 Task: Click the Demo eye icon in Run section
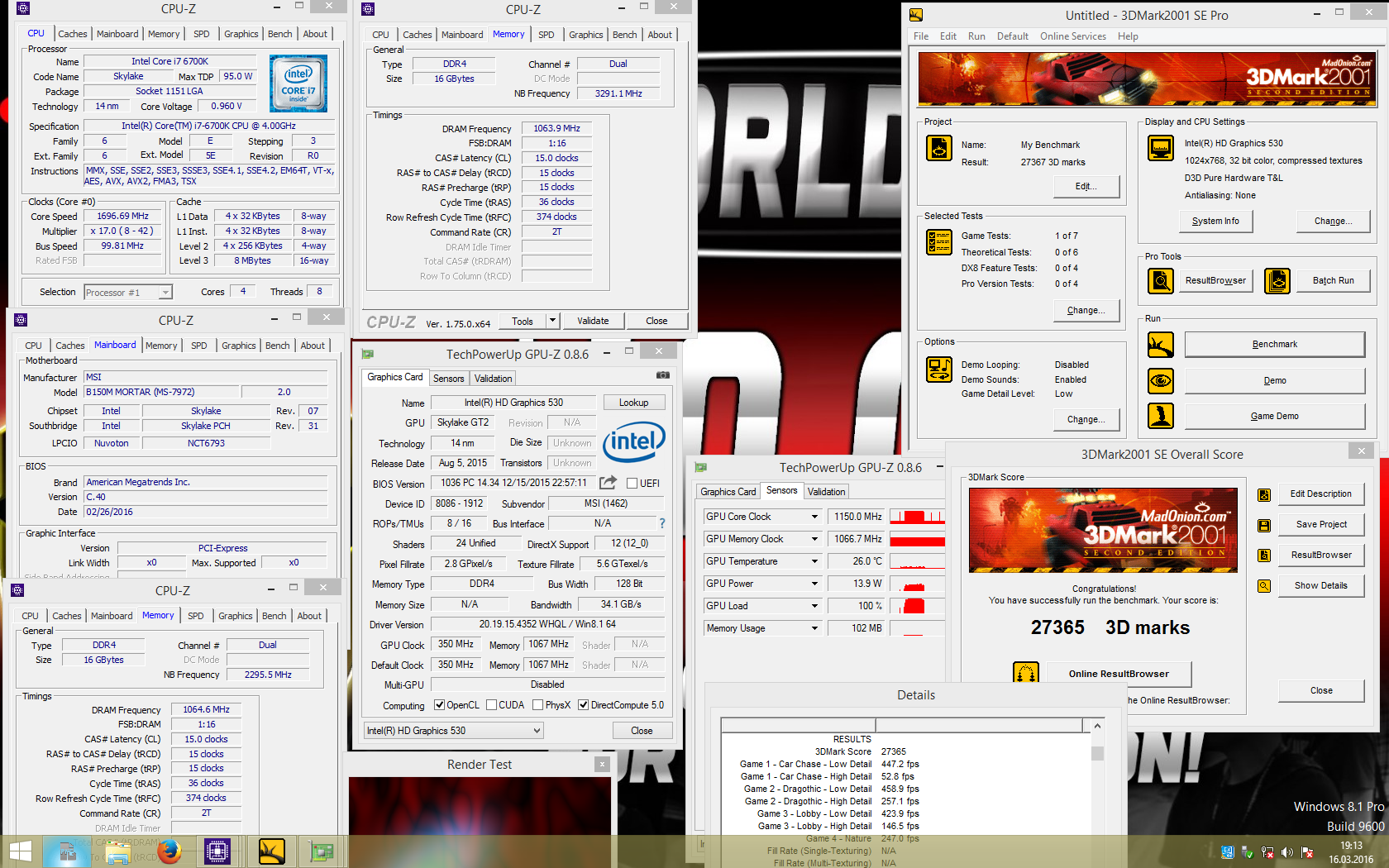tap(1161, 381)
